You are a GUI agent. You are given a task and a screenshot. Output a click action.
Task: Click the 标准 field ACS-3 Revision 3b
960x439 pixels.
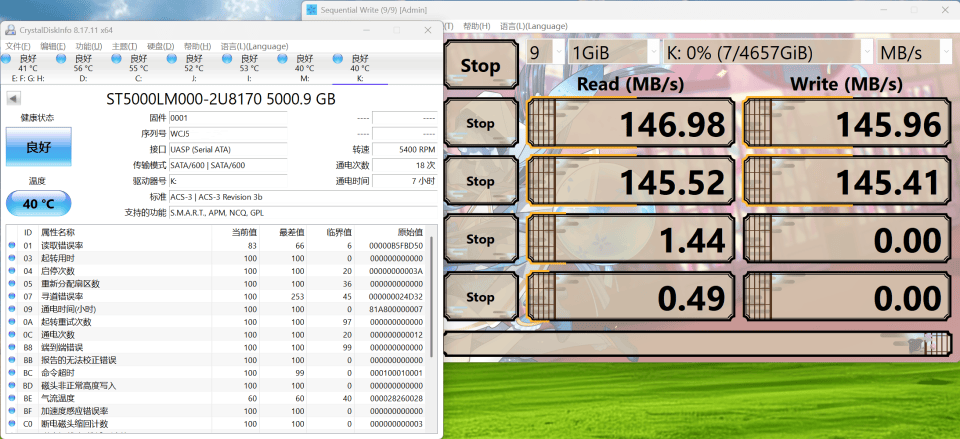click(x=302, y=197)
